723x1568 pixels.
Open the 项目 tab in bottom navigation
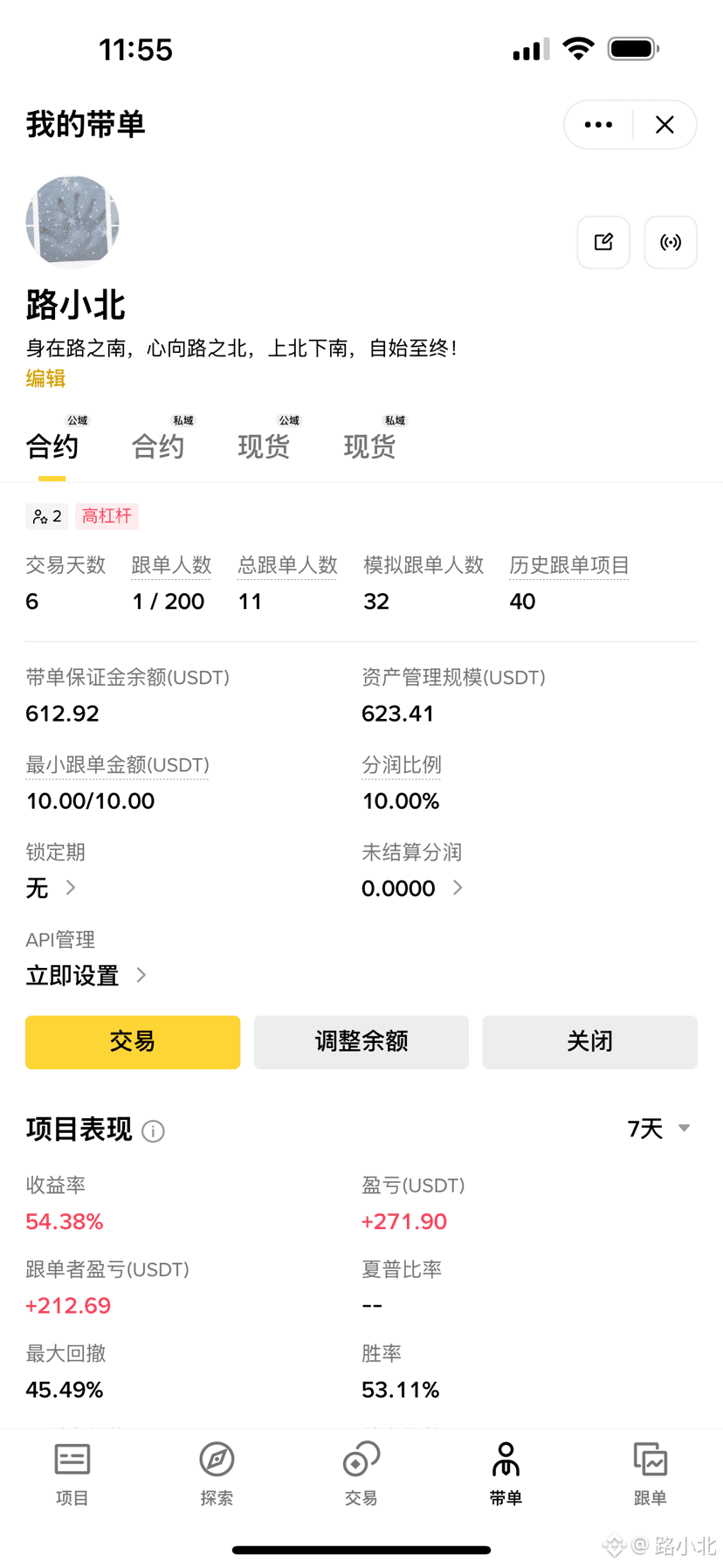[x=72, y=1474]
